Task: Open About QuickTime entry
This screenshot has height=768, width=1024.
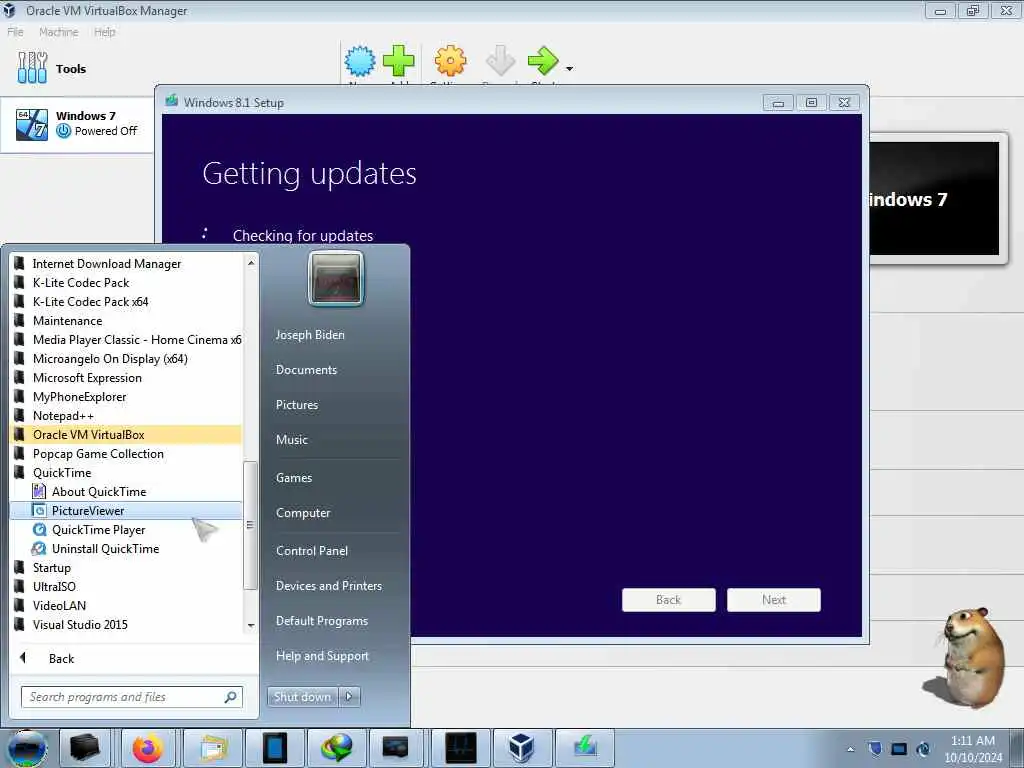Action: (x=127, y=491)
